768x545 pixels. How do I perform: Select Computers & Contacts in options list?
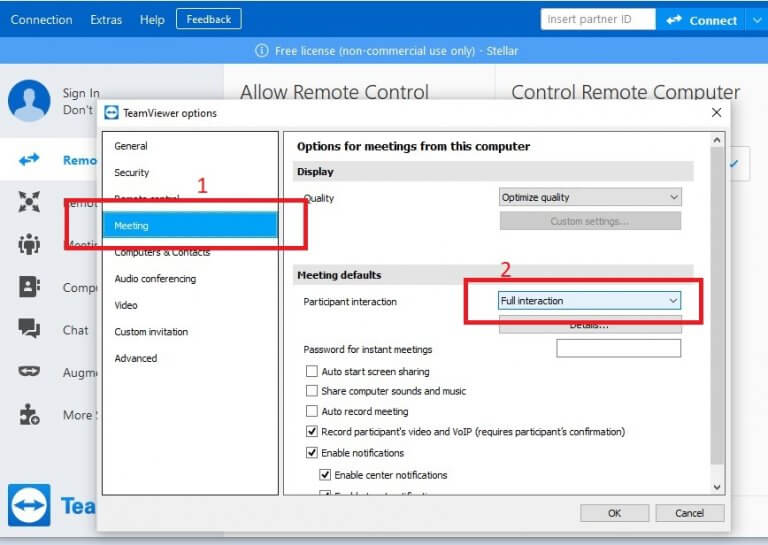tap(190, 252)
